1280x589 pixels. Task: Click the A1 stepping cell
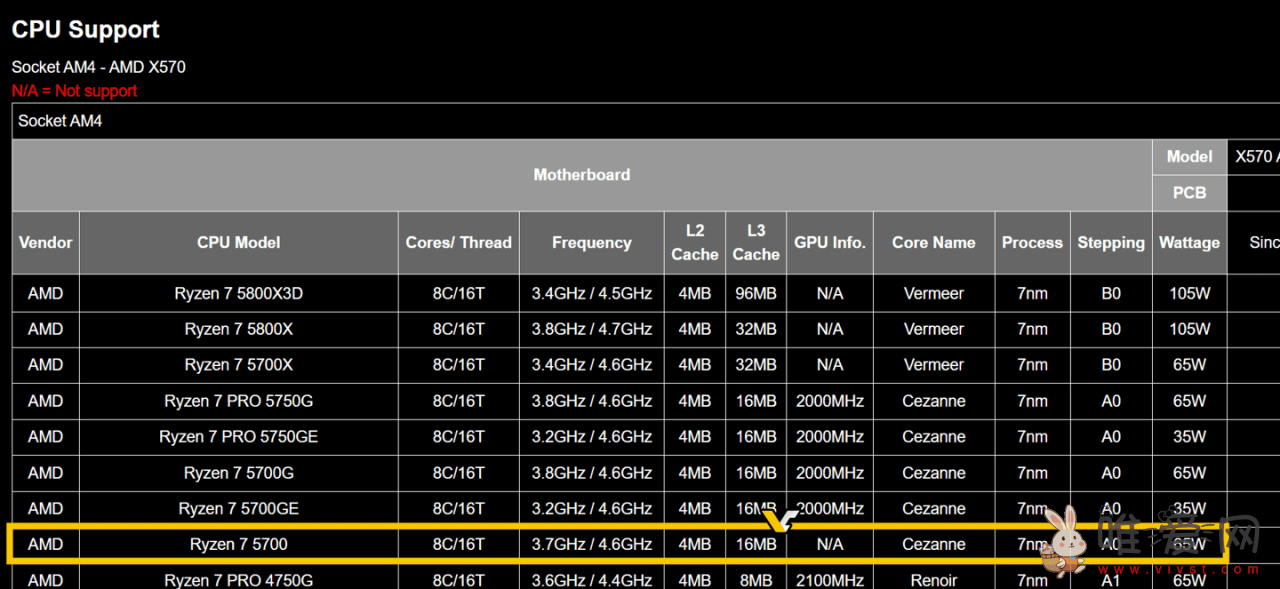point(1111,578)
